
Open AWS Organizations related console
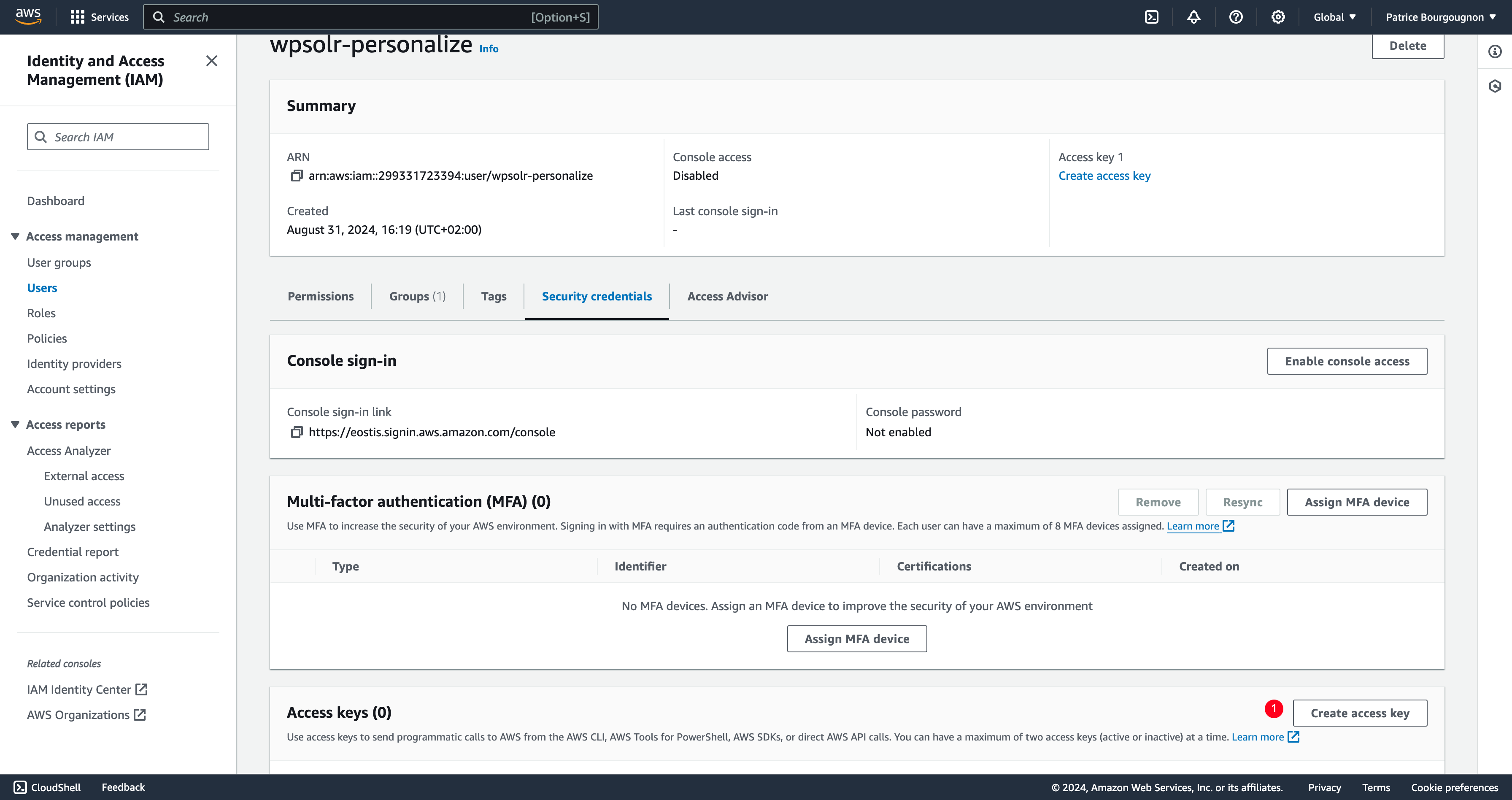click(86, 715)
